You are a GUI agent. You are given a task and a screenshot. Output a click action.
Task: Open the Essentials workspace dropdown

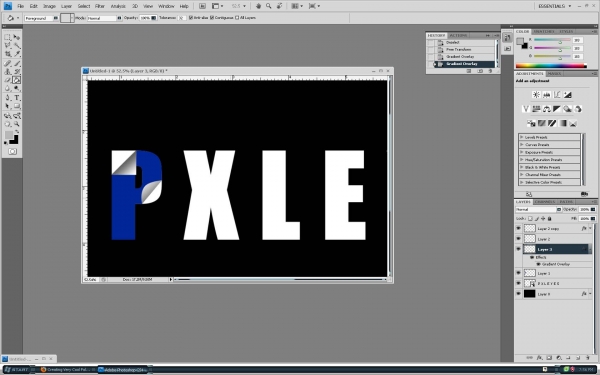coord(554,6)
